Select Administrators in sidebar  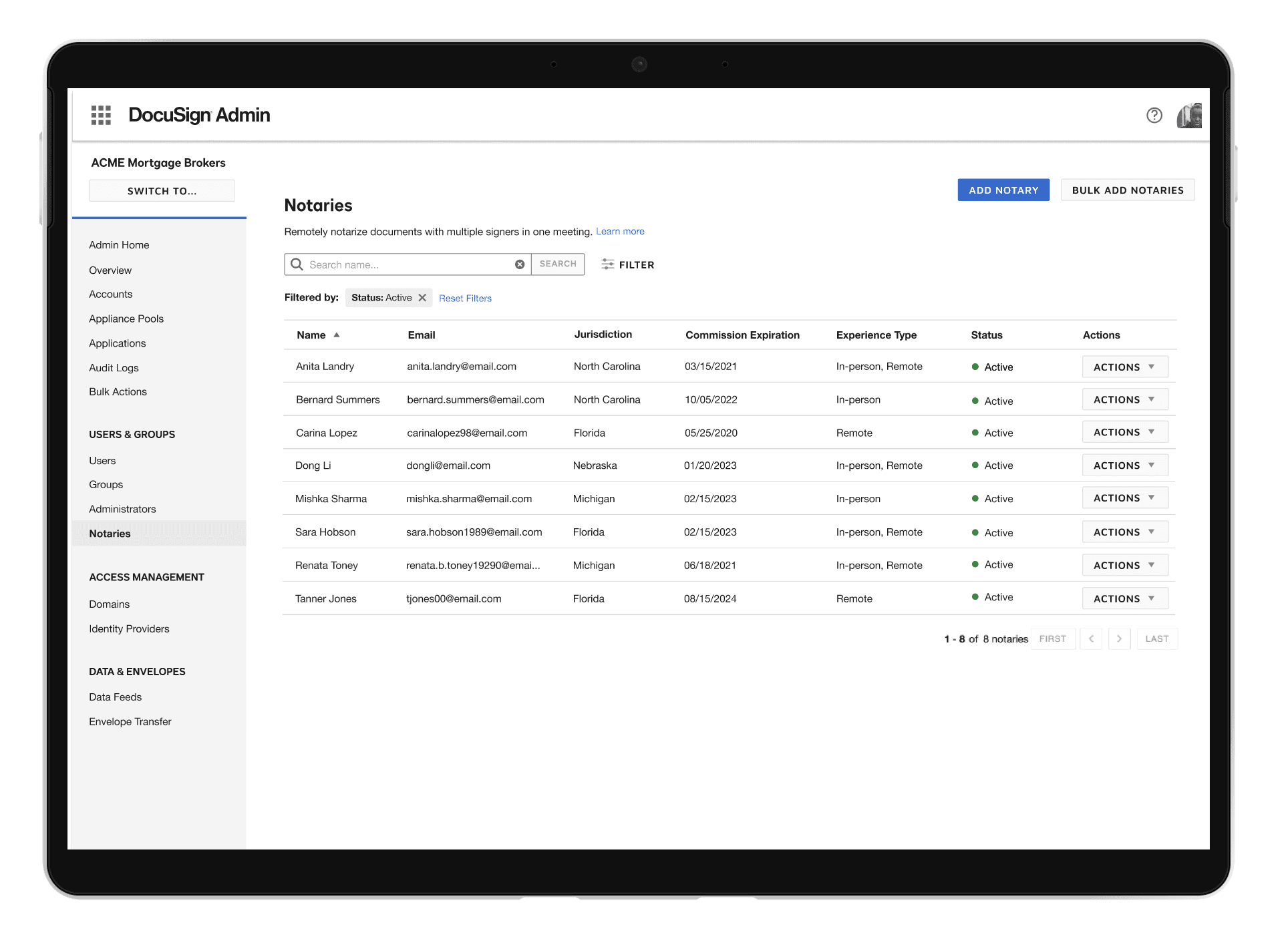[x=122, y=509]
